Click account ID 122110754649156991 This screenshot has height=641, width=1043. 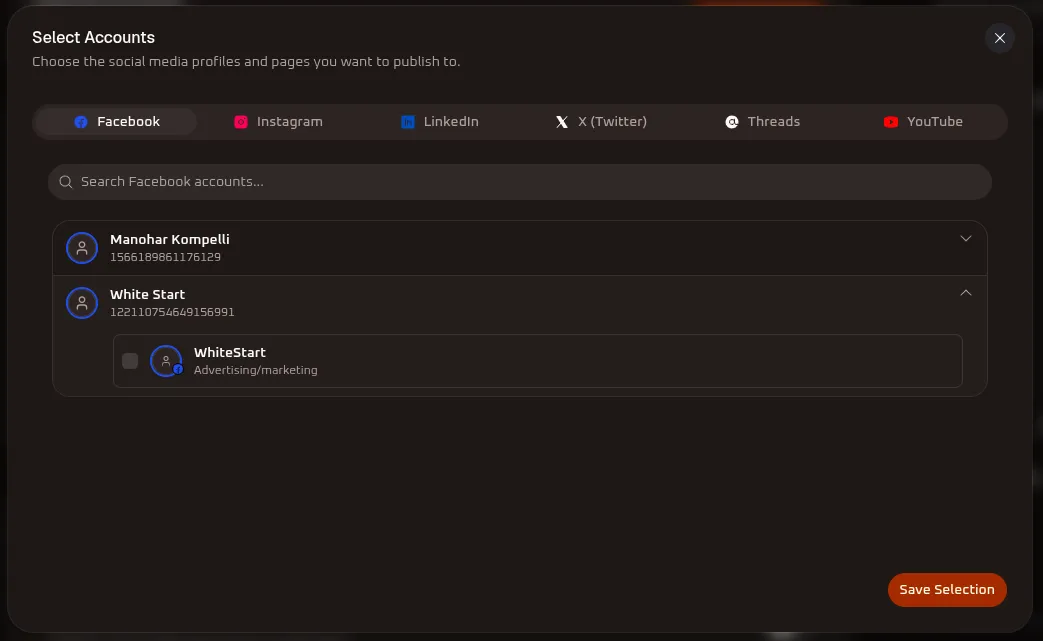click(172, 312)
